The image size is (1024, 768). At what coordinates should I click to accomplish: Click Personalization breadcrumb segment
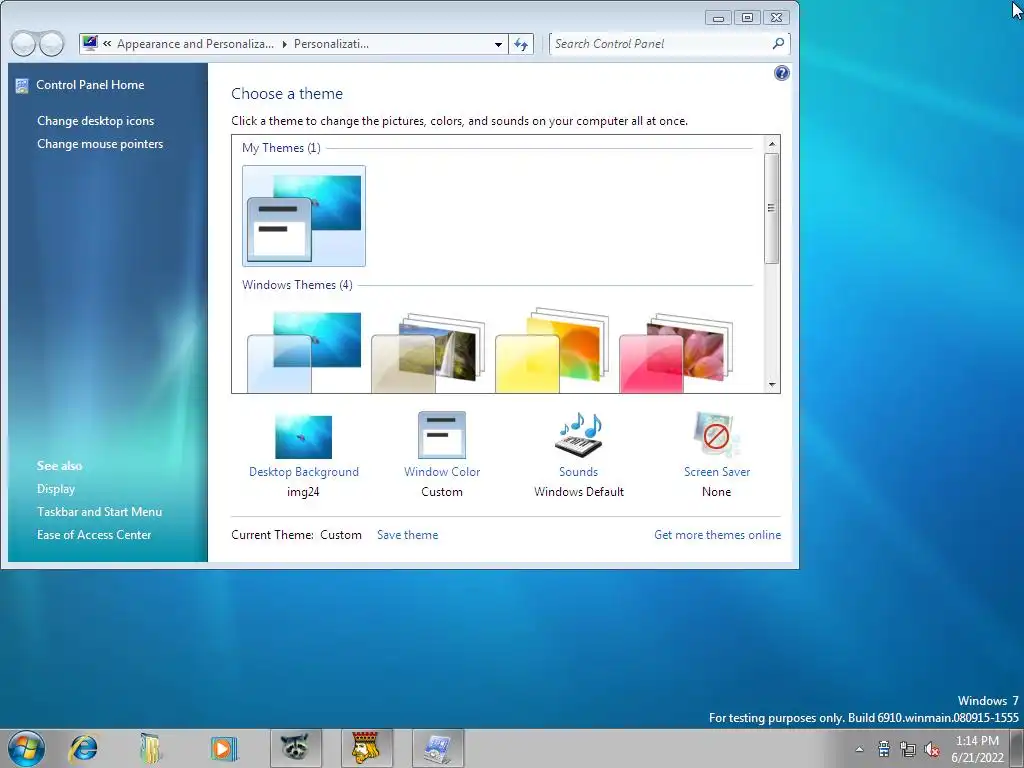click(x=331, y=44)
